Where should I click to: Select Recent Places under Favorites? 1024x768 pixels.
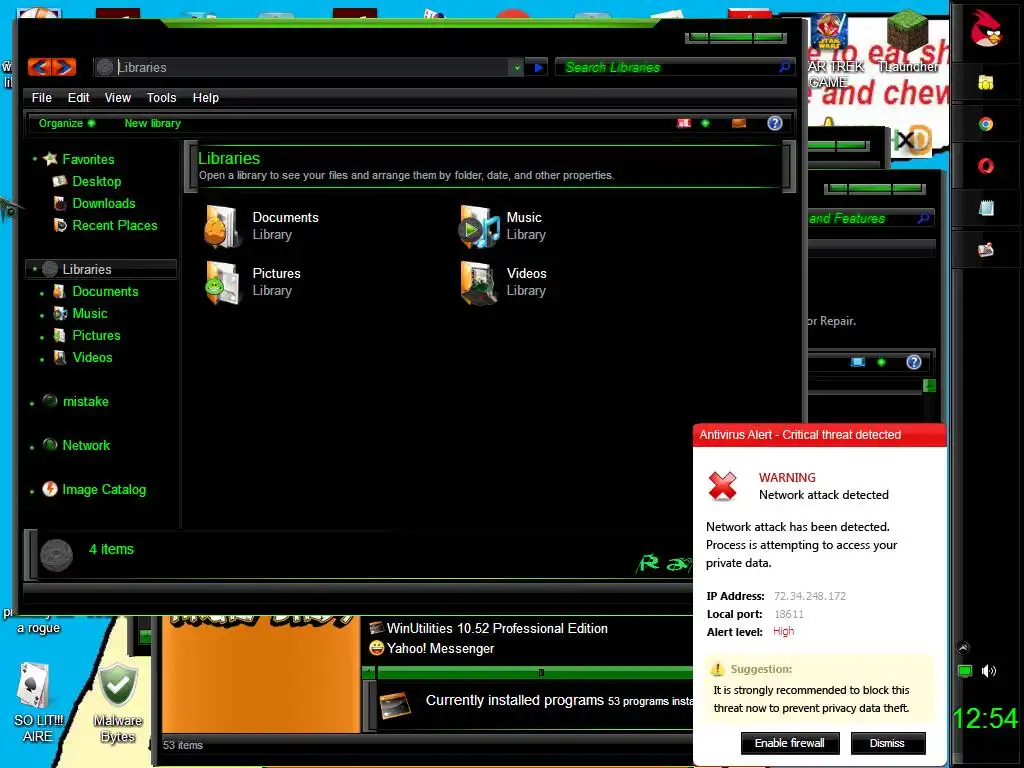coord(114,225)
